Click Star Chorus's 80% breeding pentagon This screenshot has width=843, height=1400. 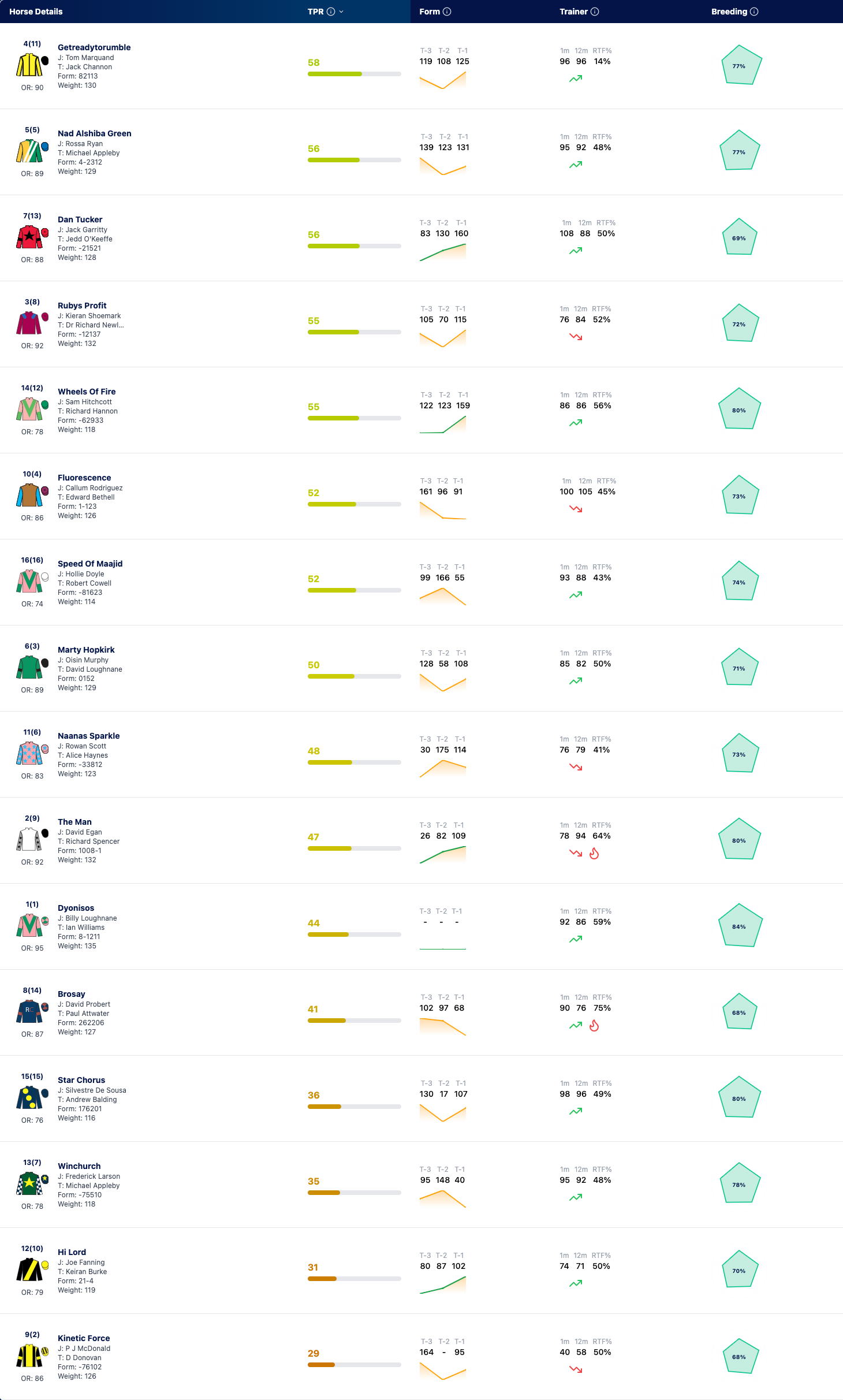[x=739, y=1098]
